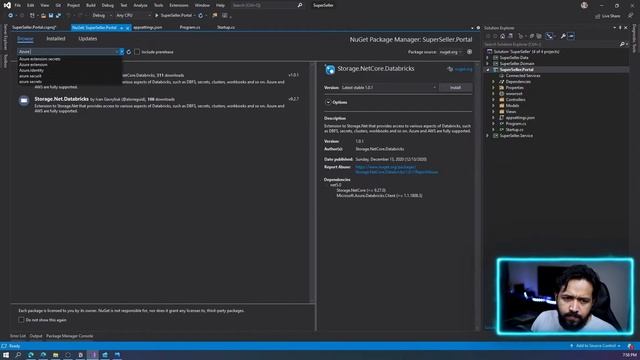640x360 pixels.
Task: Open NuGet package source settings gear
Action: pos(469,52)
